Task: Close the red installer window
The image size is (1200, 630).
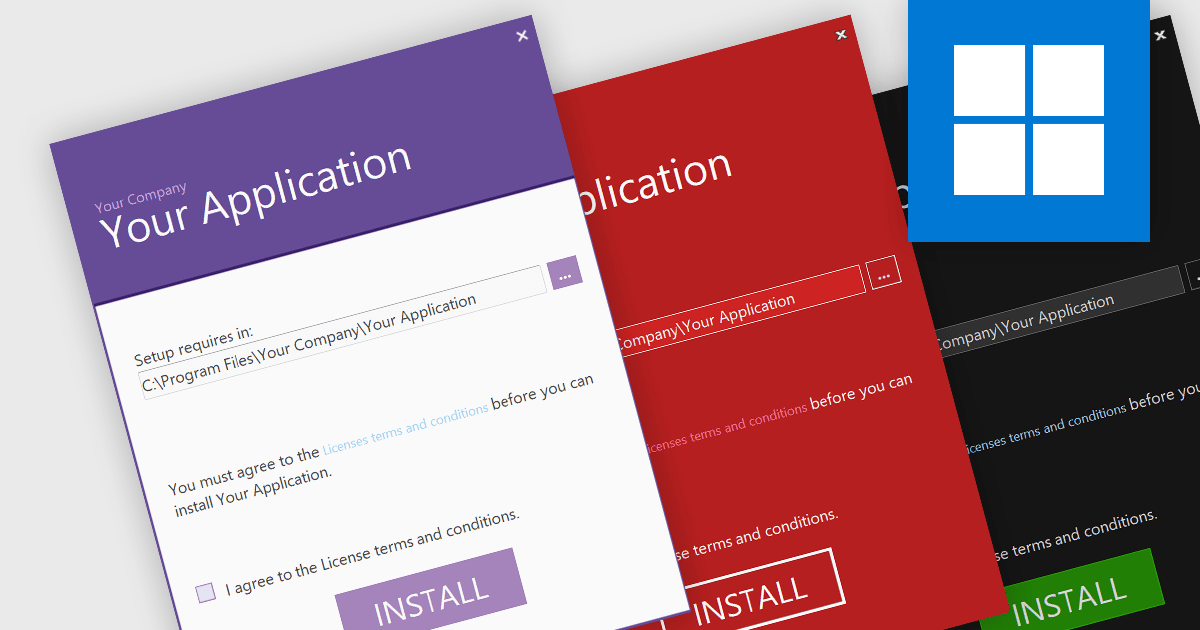Action: 840,34
